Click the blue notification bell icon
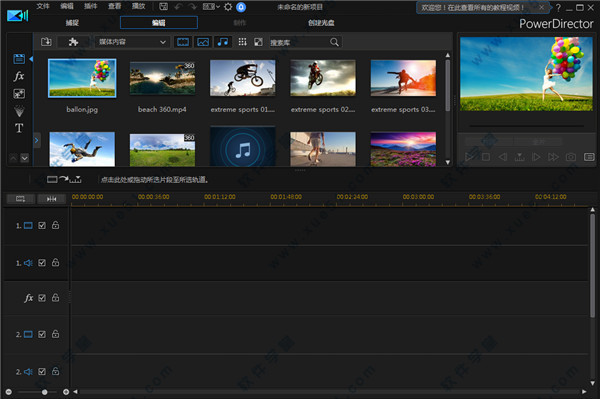The width and height of the screenshot is (600, 399). pos(241,7)
